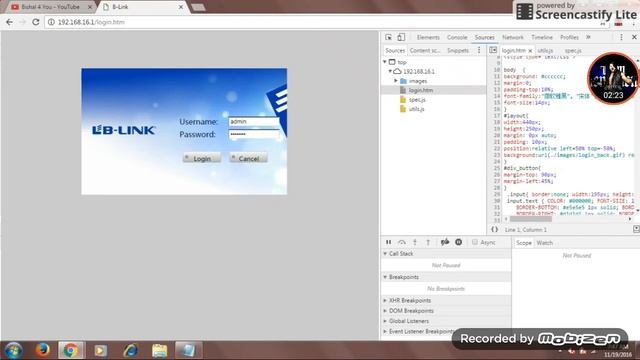Open the Profiles panel tab

click(569, 37)
